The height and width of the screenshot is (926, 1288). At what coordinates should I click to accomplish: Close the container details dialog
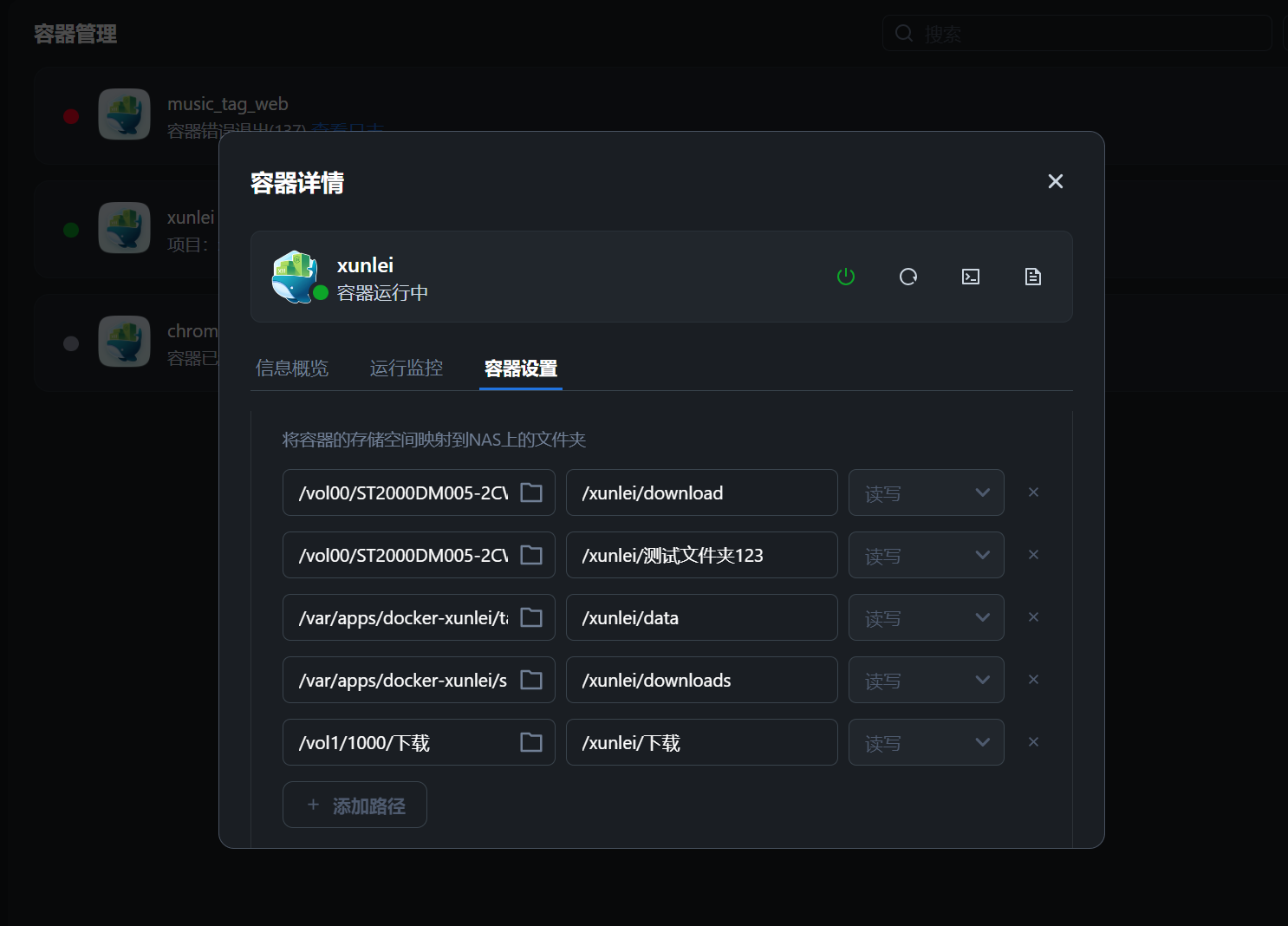(1056, 181)
